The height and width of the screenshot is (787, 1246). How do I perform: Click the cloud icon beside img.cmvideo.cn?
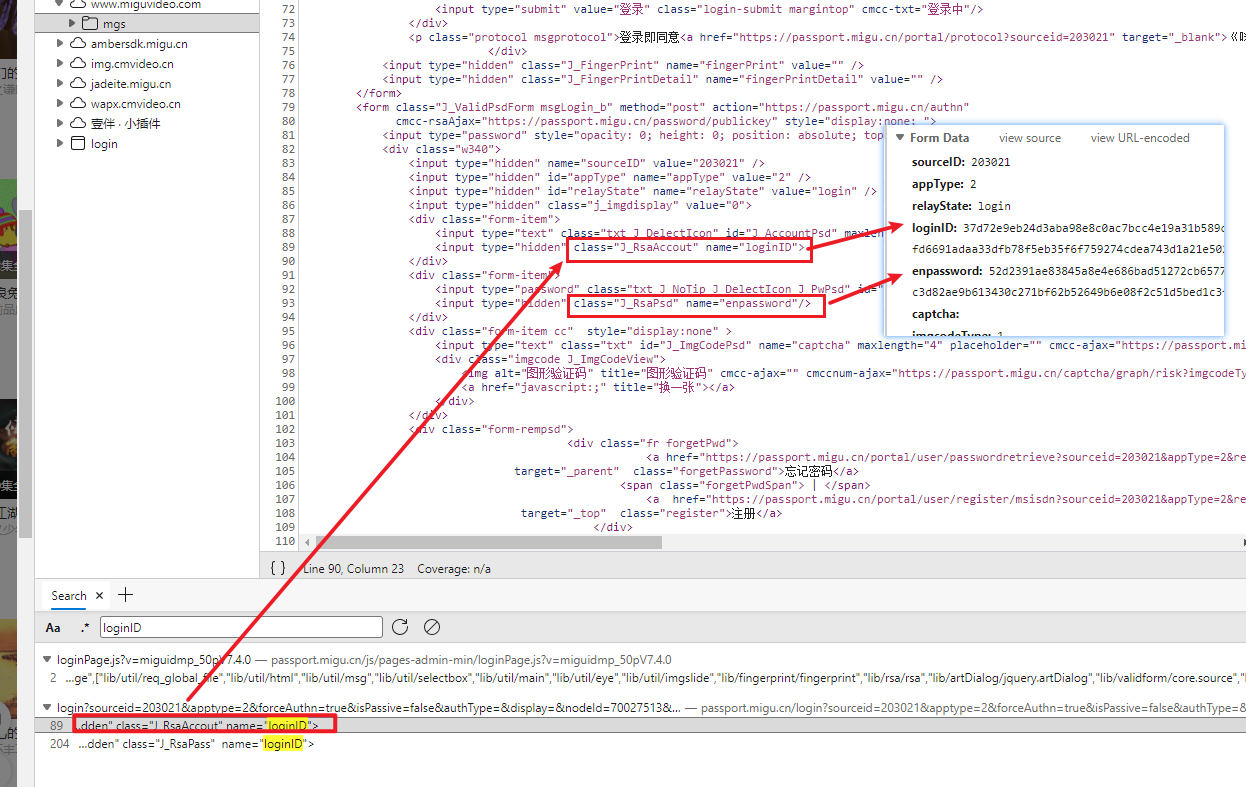click(x=78, y=63)
